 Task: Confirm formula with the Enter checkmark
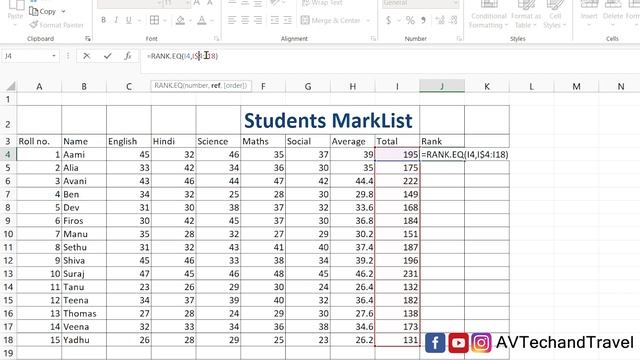coord(107,56)
